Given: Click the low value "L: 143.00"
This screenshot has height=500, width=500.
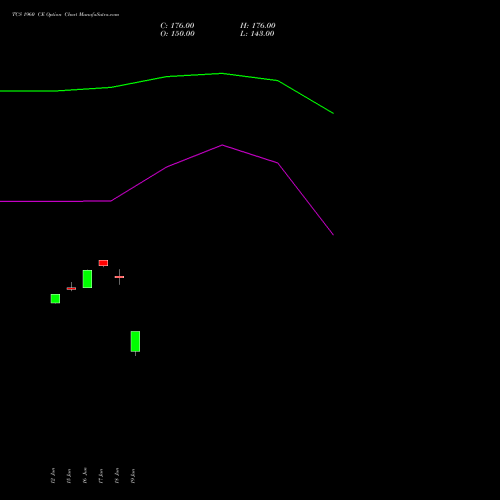Looking at the screenshot, I should pos(257,34).
